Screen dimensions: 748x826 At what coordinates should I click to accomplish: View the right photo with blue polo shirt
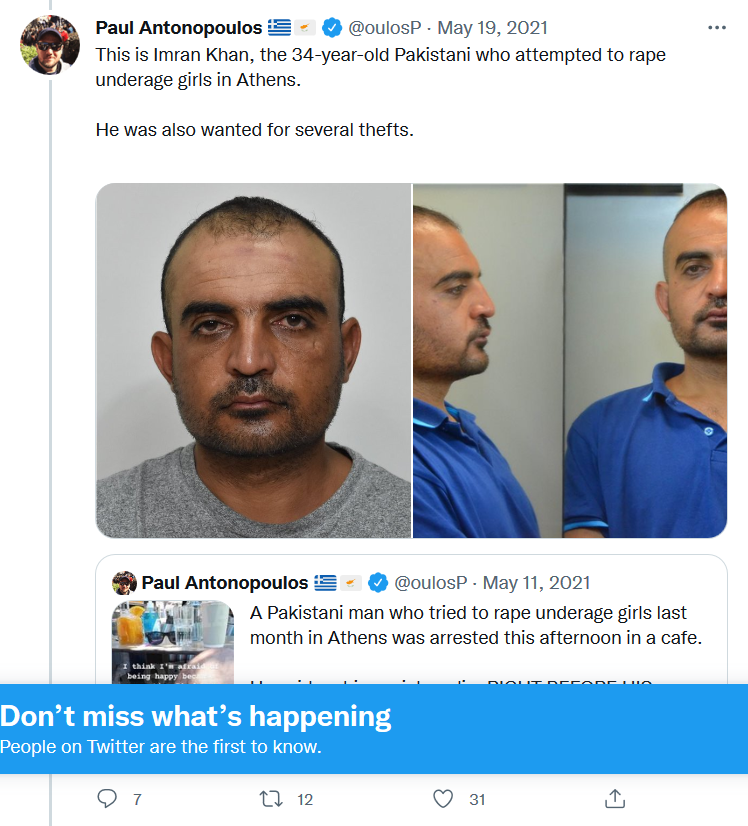point(570,360)
